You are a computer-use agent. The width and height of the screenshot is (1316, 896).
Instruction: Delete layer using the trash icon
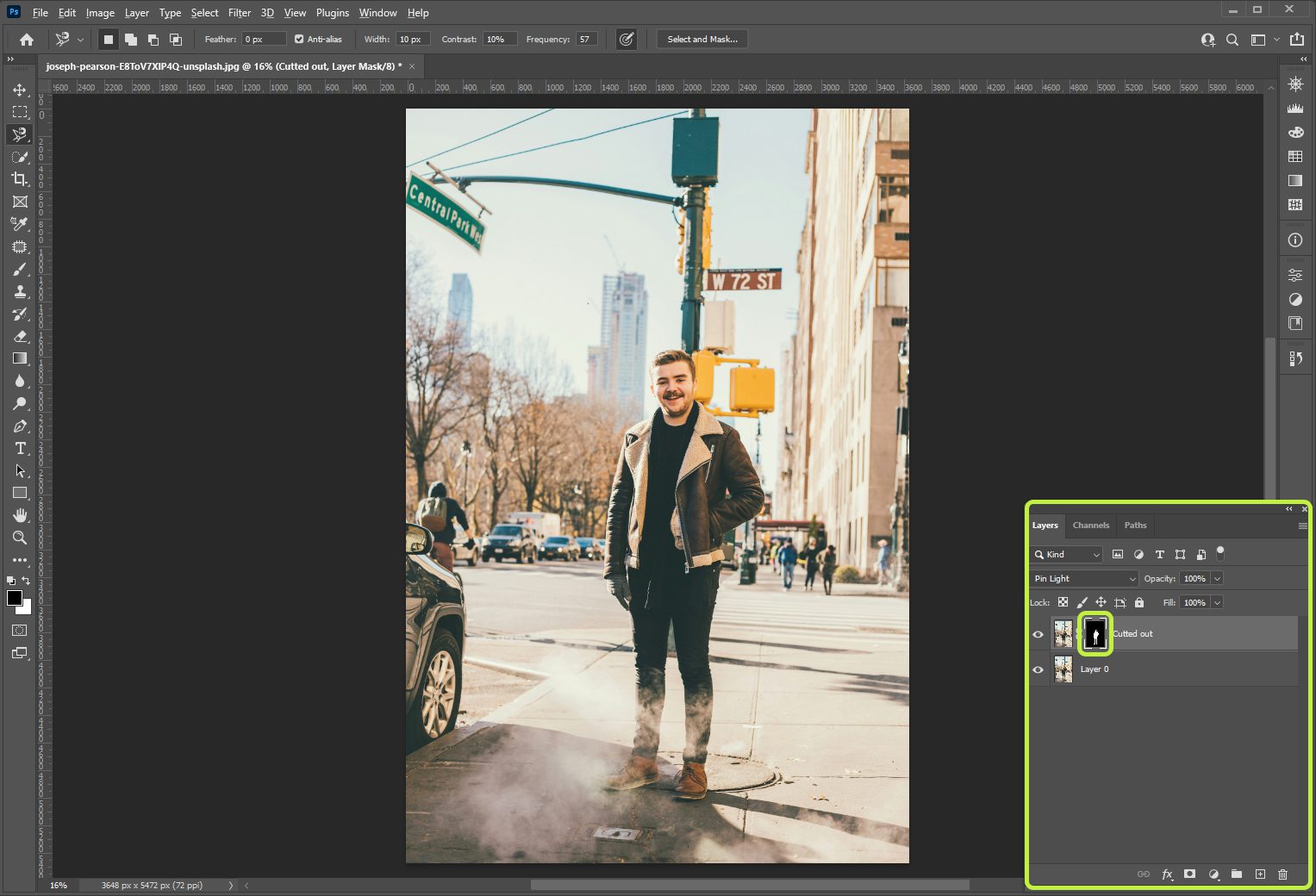(1282, 874)
